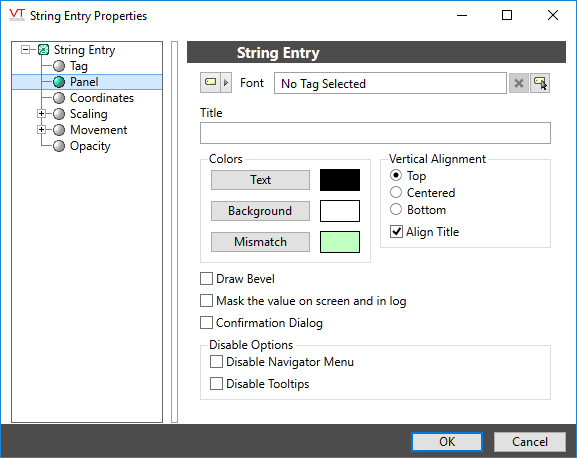Expand the Scaling tree node
Image resolution: width=577 pixels, height=458 pixels.
click(x=42, y=114)
